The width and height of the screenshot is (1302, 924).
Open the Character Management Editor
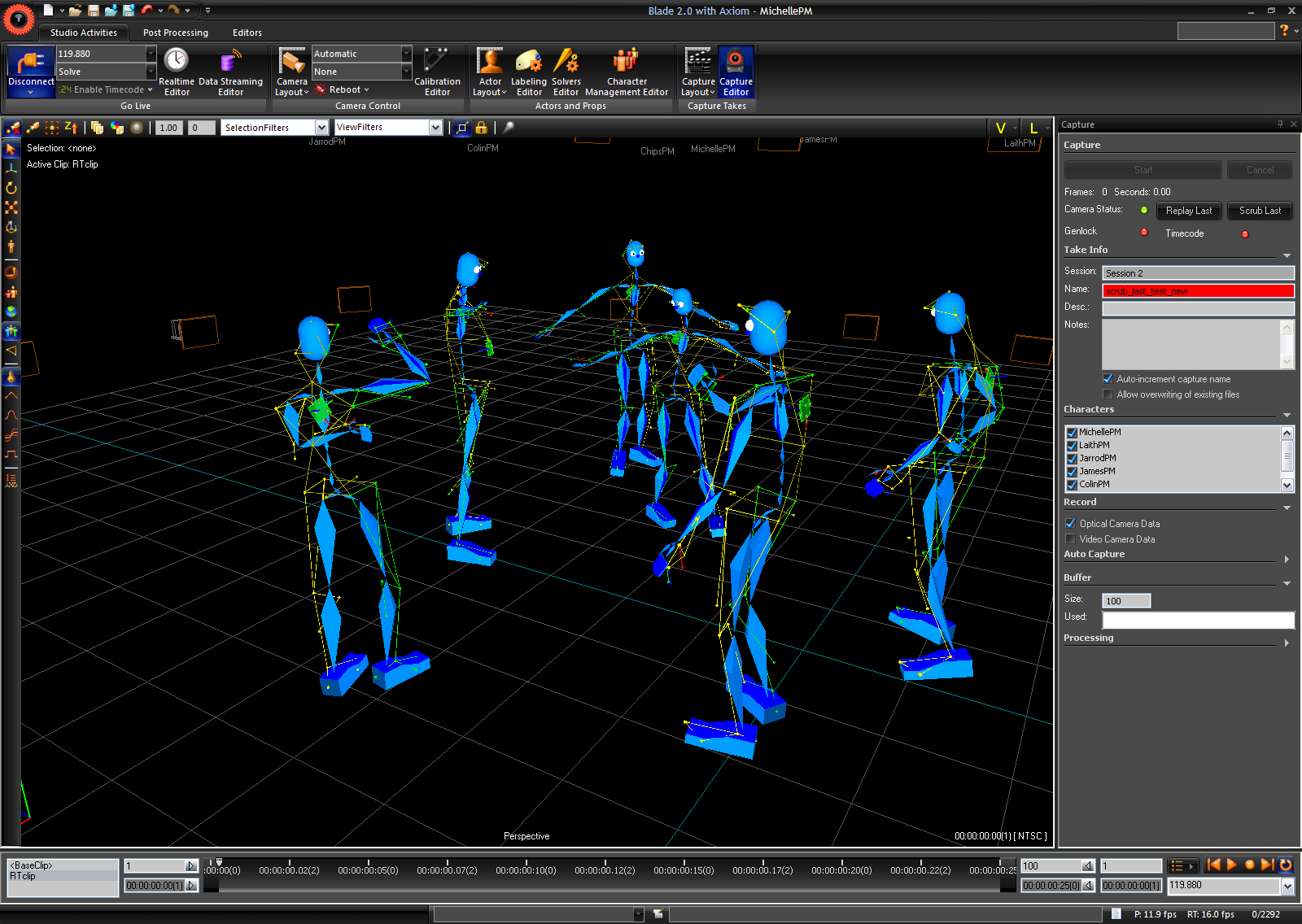click(626, 72)
